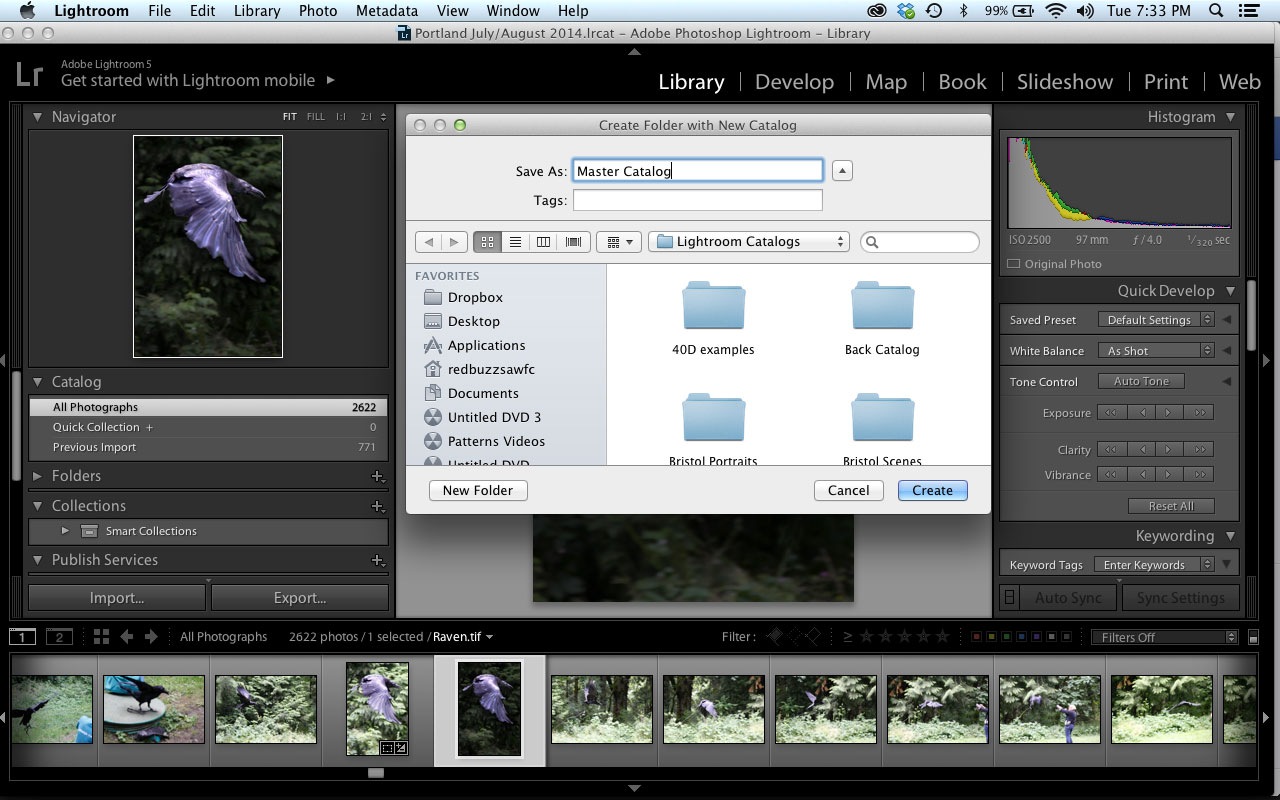The image size is (1280, 800).
Task: Switch to the Develop module
Action: click(x=794, y=82)
